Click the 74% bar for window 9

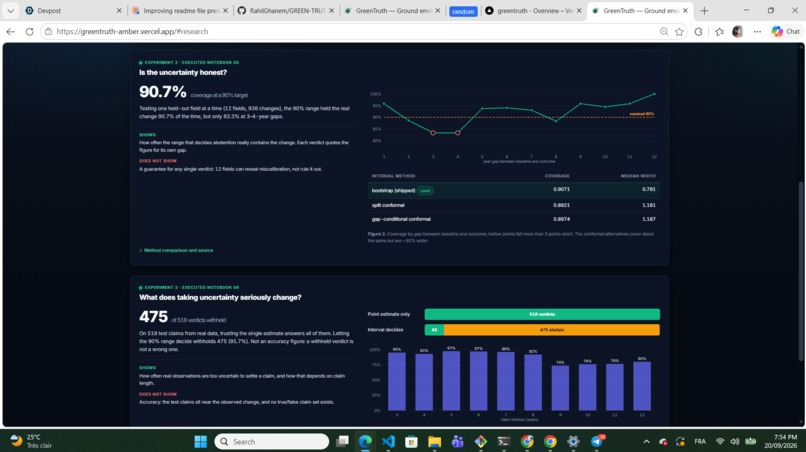pyautogui.click(x=560, y=388)
